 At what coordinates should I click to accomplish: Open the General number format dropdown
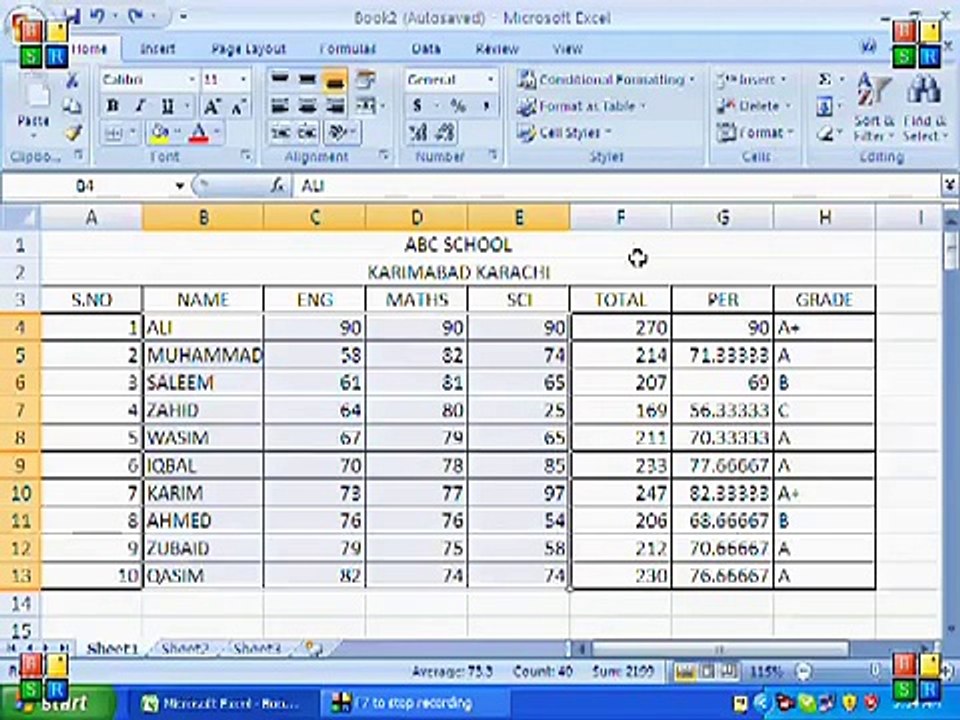(x=490, y=80)
